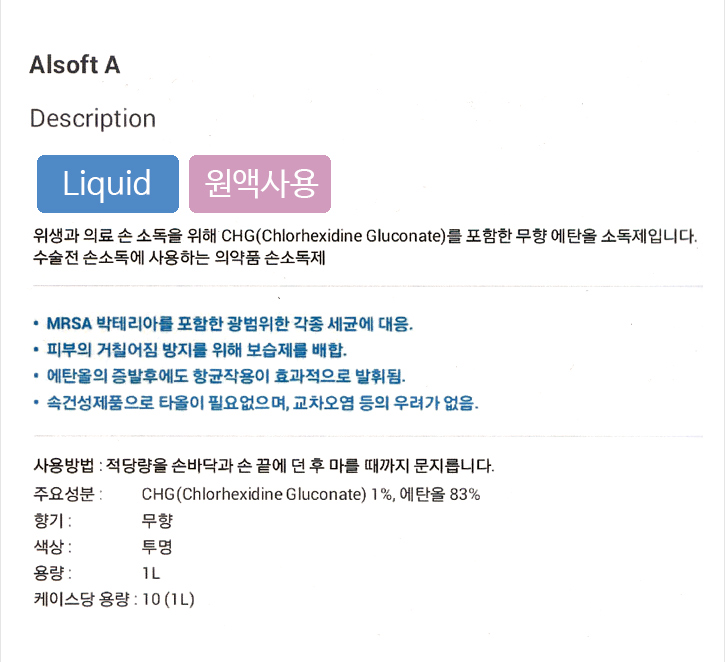Image resolution: width=726 pixels, height=662 pixels.
Task: Click the 색상 label
Action: (53, 547)
